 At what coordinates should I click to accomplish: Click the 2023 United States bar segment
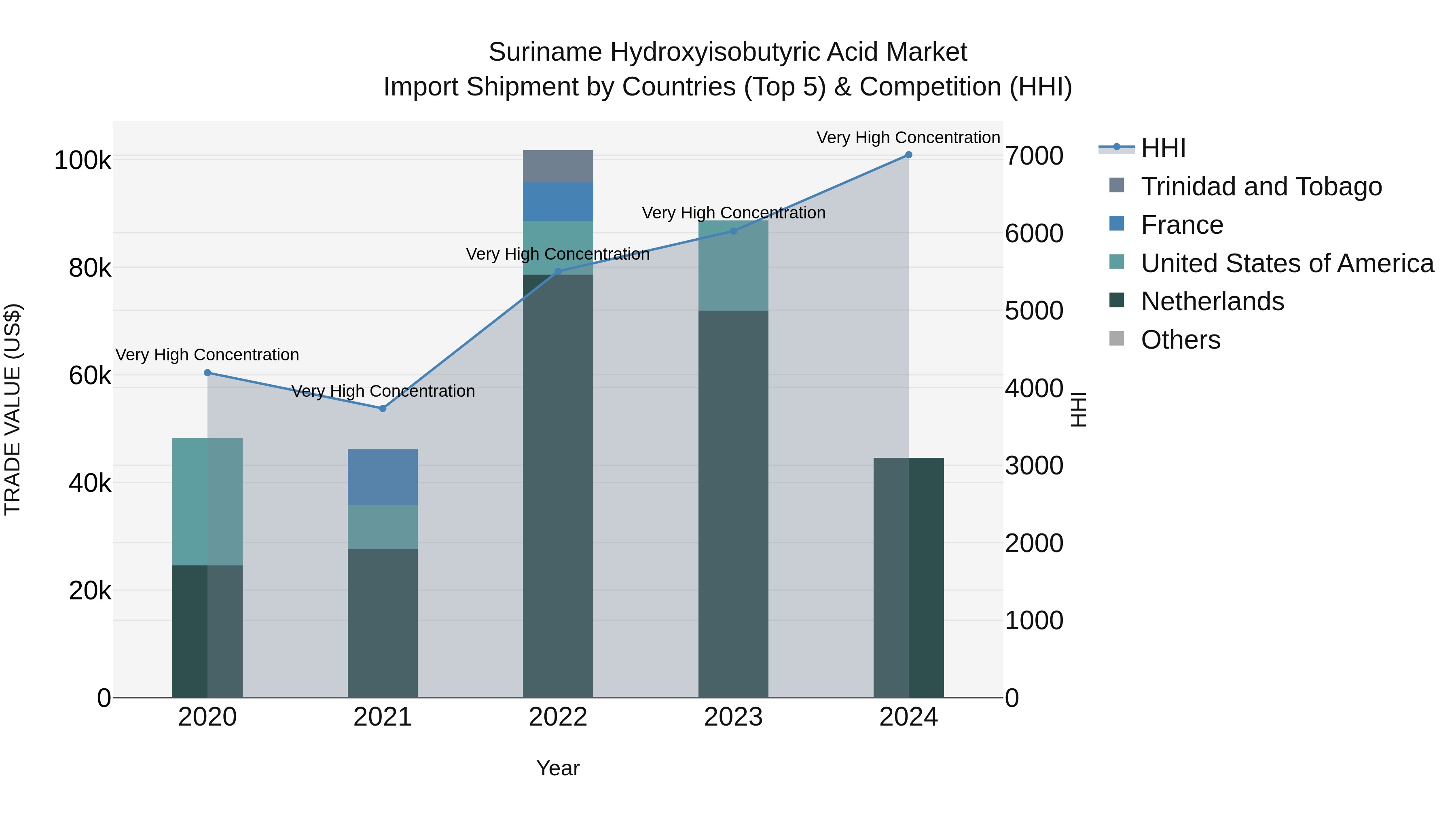734,266
